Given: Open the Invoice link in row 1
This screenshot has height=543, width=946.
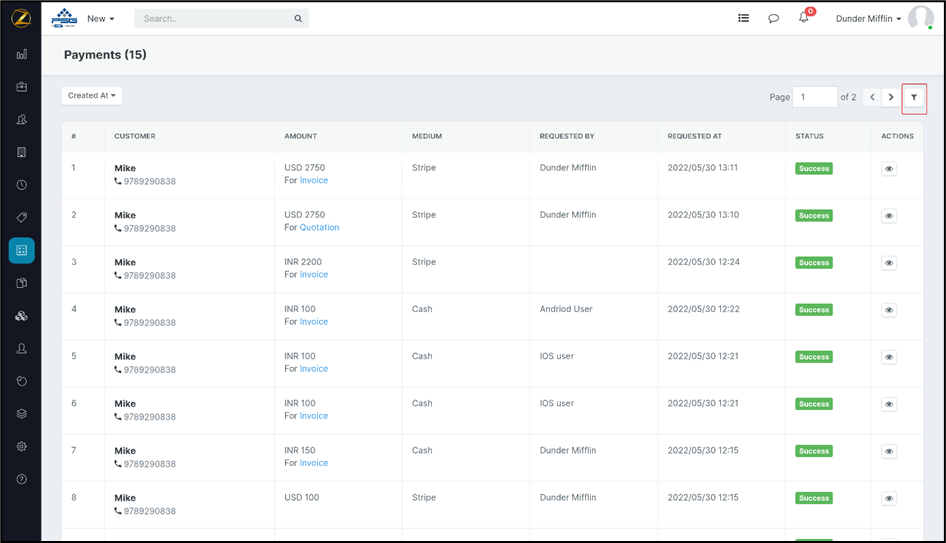Looking at the screenshot, I should click(x=313, y=180).
